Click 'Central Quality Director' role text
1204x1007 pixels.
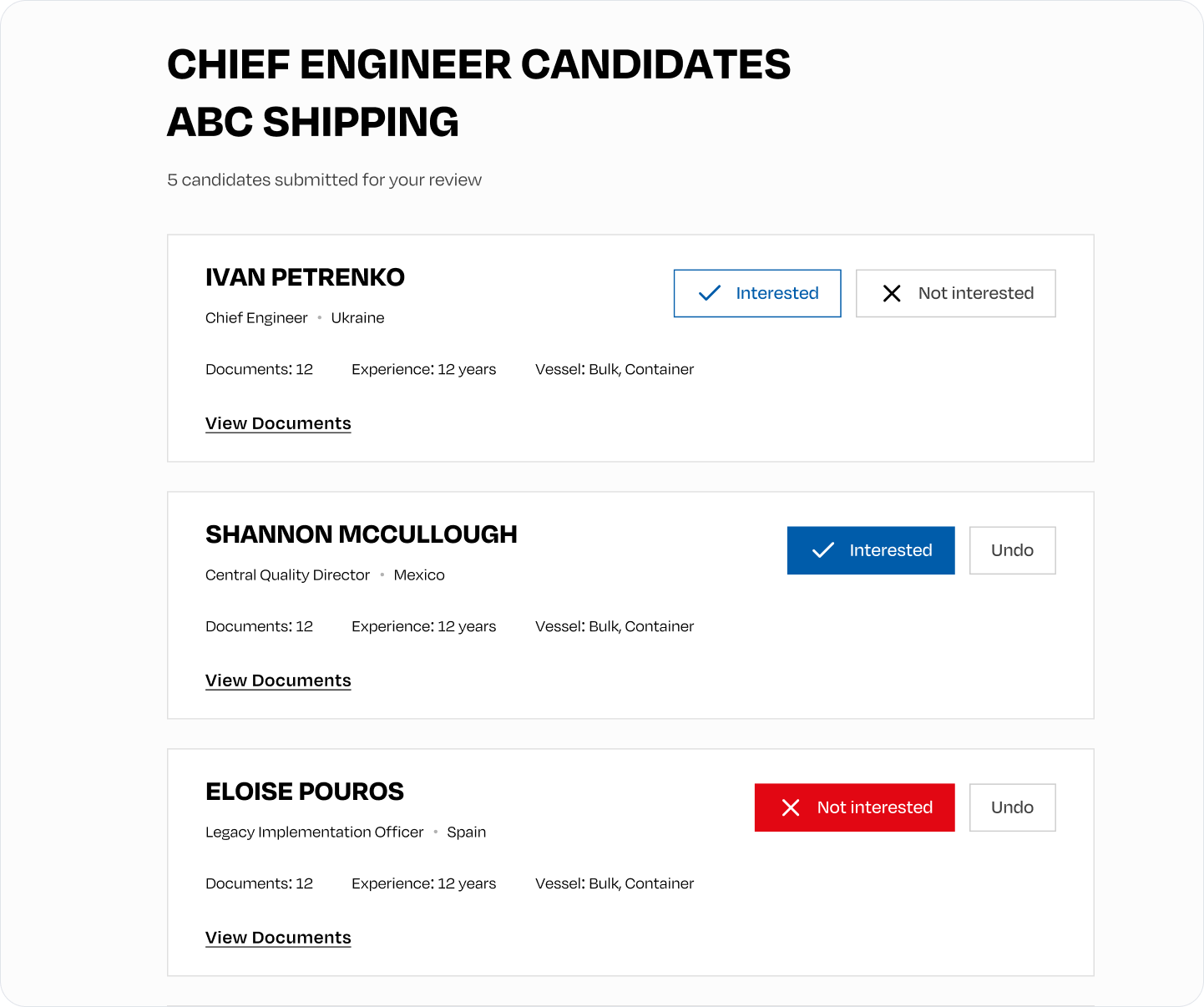tap(287, 574)
